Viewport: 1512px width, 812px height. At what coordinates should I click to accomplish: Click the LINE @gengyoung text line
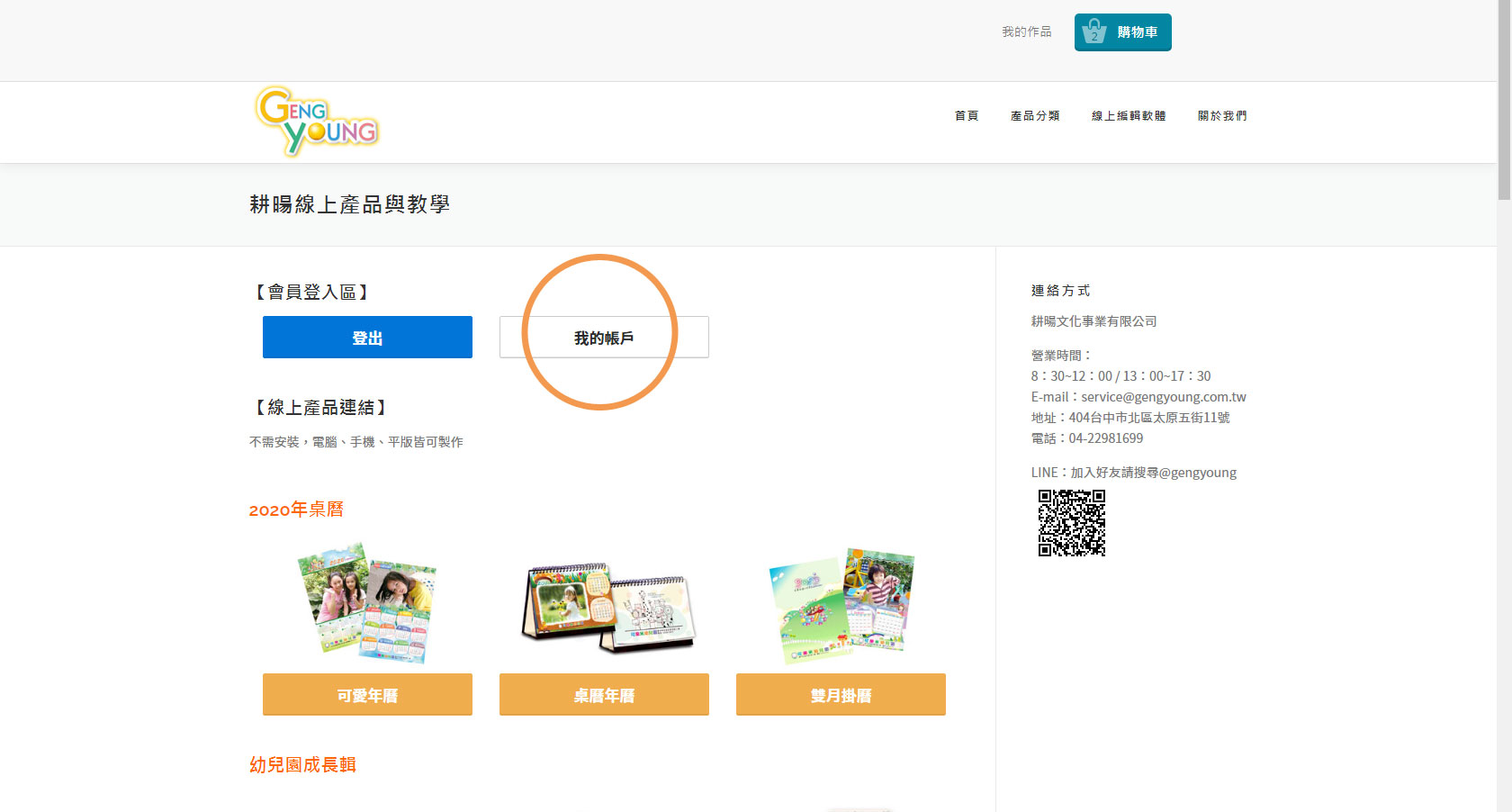(x=1134, y=473)
